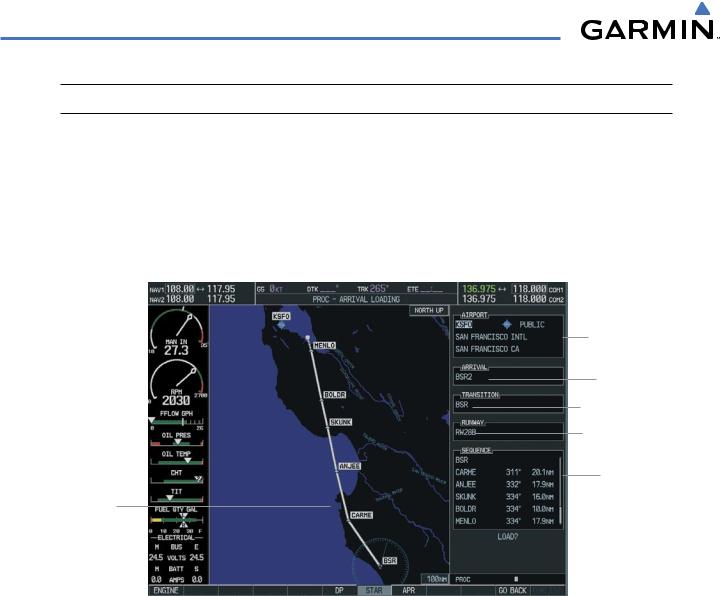Select the GO BACK softkey
722x596 pixels.
(x=512, y=590)
